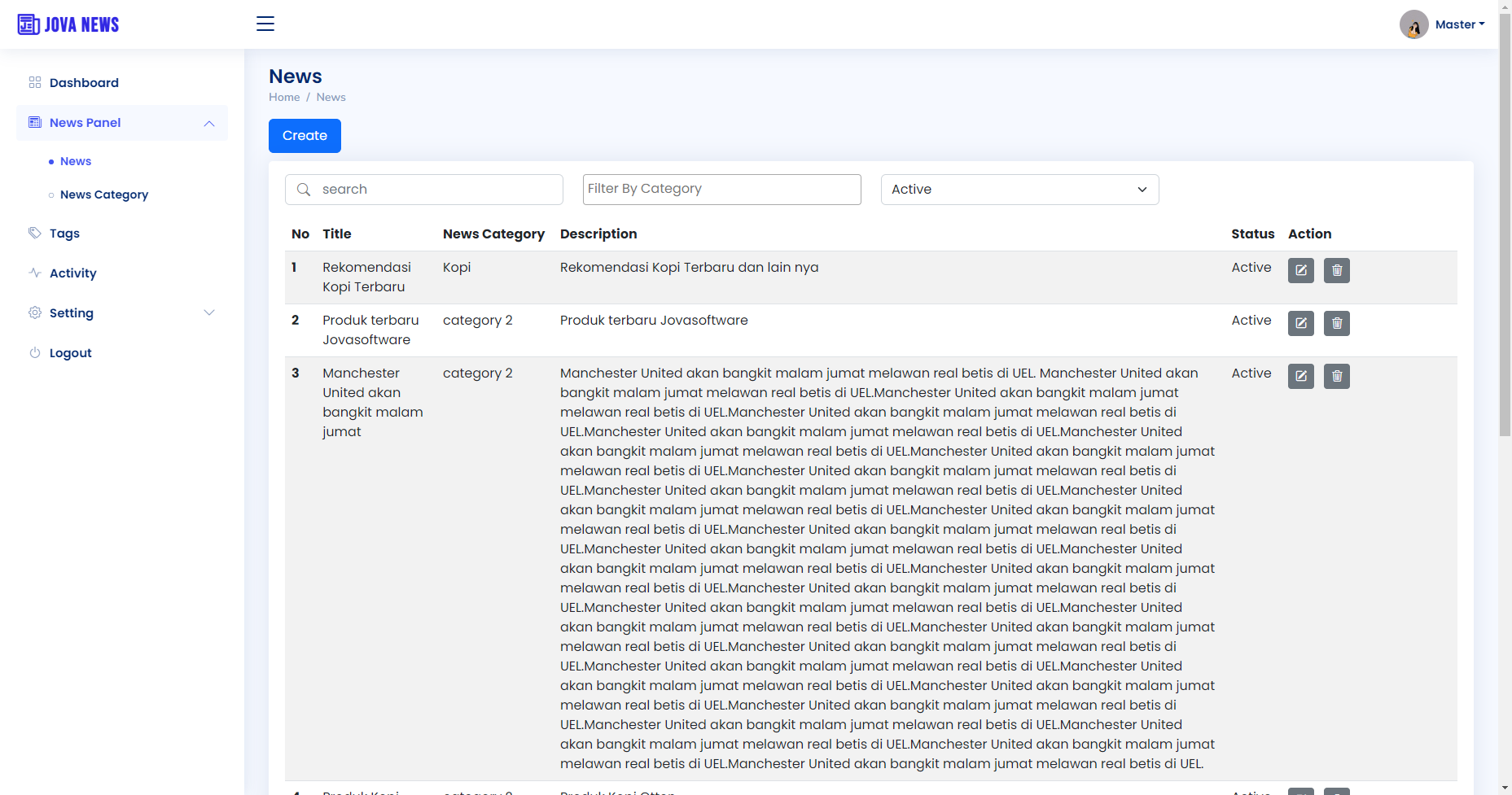Open the Active status dropdown

pos(1019,190)
